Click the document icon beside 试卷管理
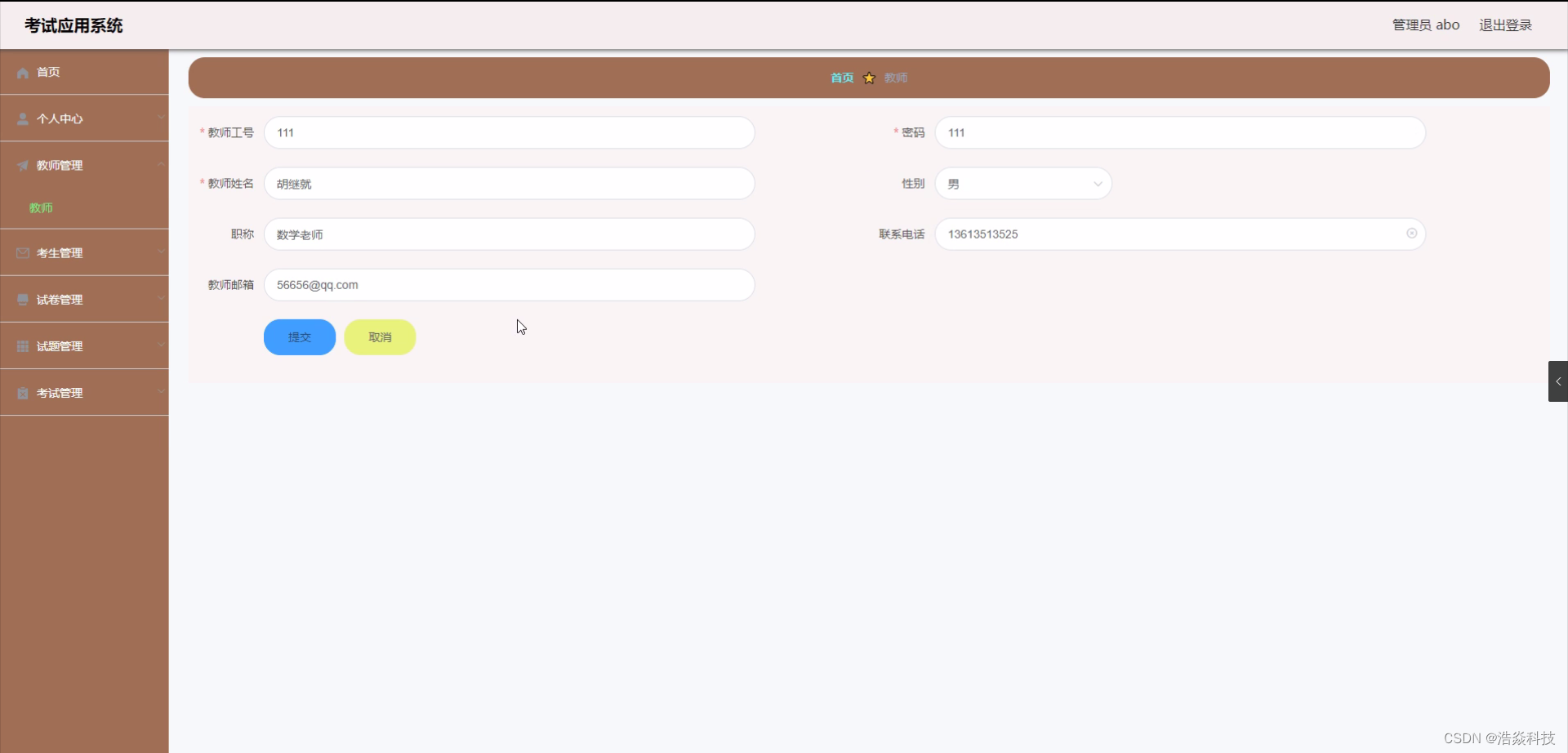The width and height of the screenshot is (1568, 753). [x=21, y=299]
